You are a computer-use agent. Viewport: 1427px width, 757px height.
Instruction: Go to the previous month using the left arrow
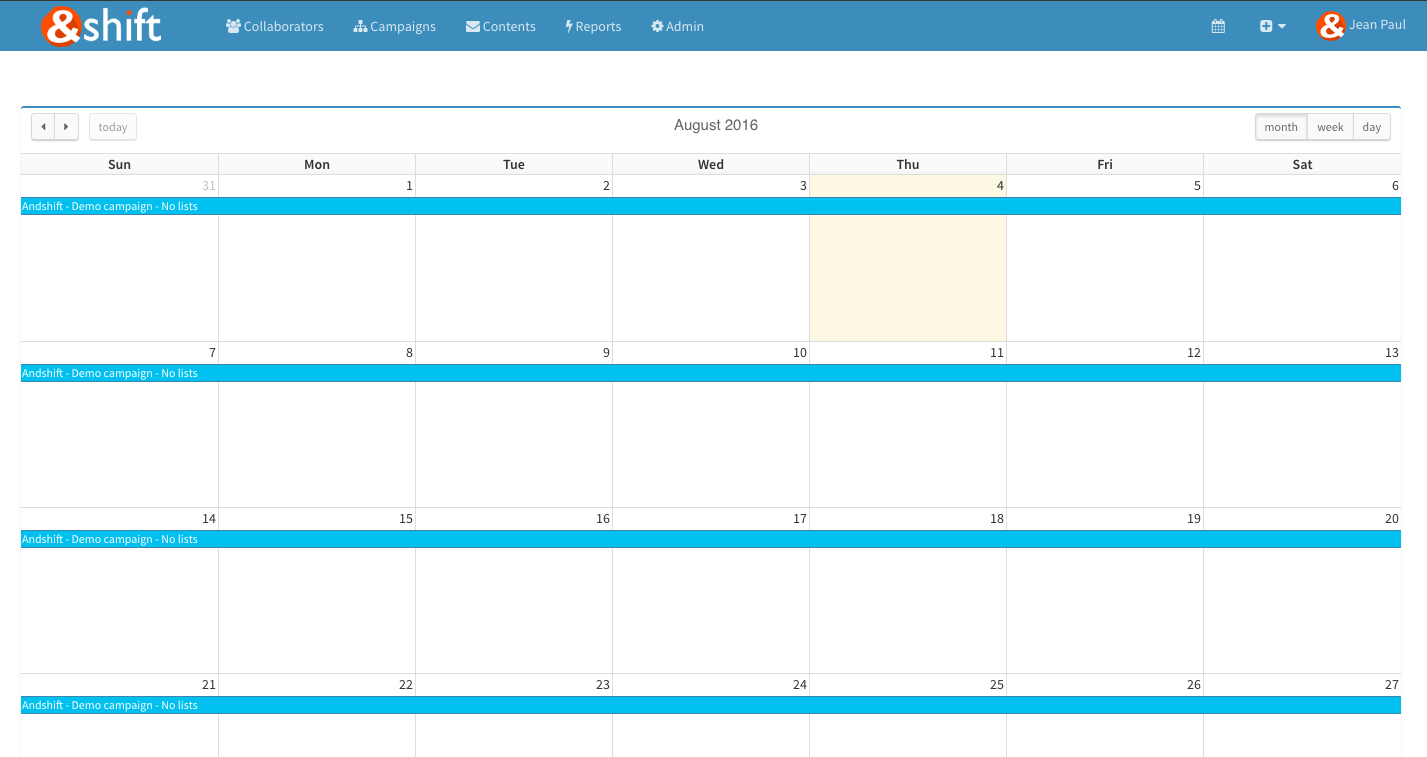[43, 127]
